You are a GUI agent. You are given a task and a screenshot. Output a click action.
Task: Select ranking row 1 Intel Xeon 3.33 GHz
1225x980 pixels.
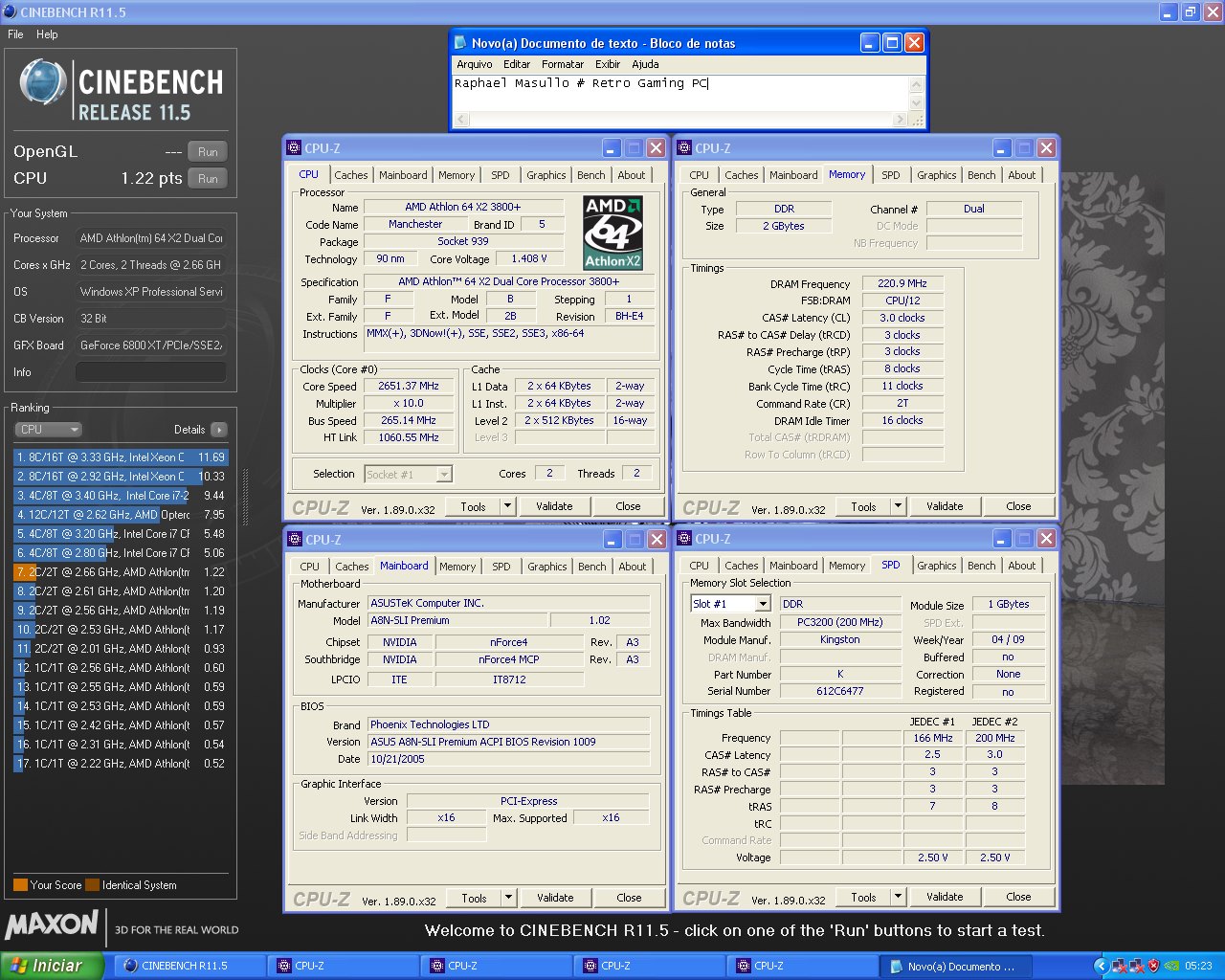121,457
